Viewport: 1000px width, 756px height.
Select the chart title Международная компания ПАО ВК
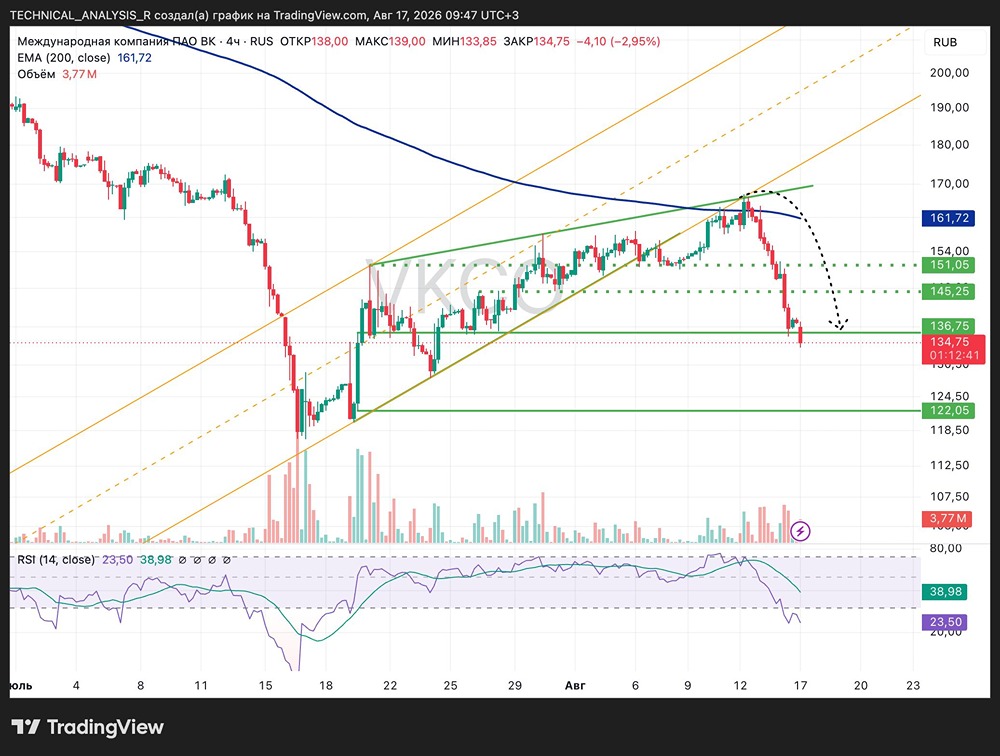[x=117, y=41]
